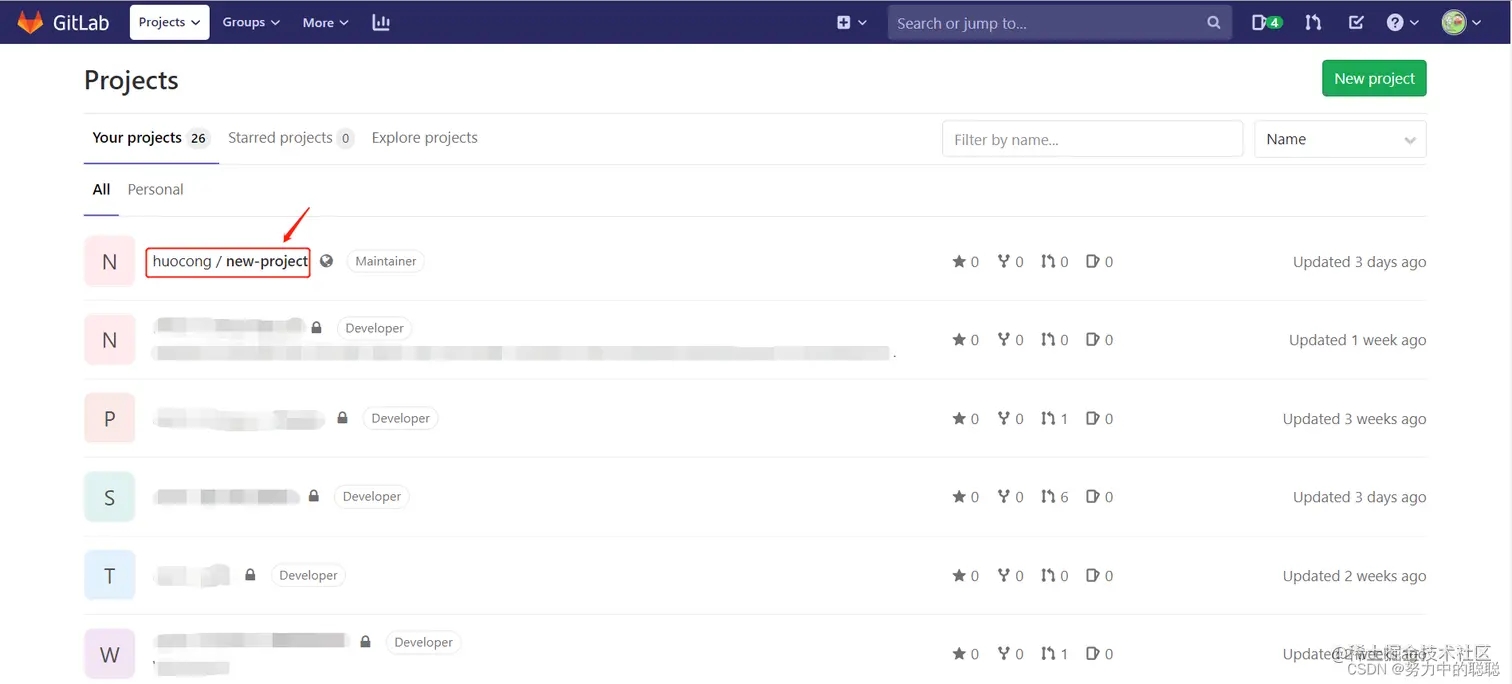Switch to Your projects tab
Screen dimensions: 1512x684
(151, 138)
